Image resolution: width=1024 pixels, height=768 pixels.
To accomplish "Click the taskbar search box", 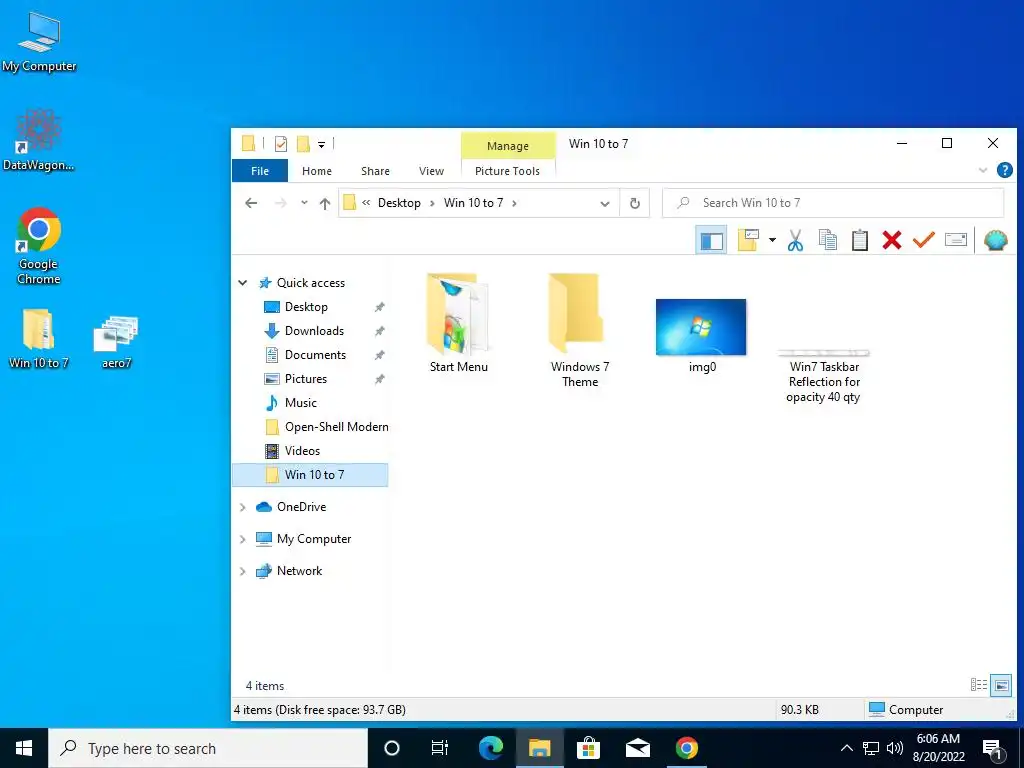I will (x=208, y=748).
